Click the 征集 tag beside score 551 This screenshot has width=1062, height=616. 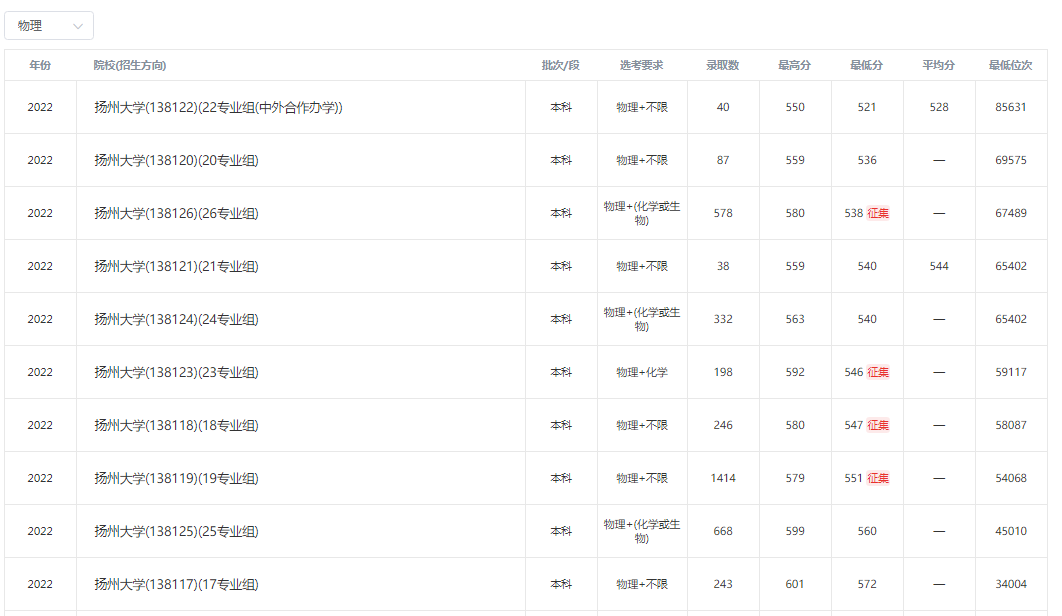pos(878,478)
